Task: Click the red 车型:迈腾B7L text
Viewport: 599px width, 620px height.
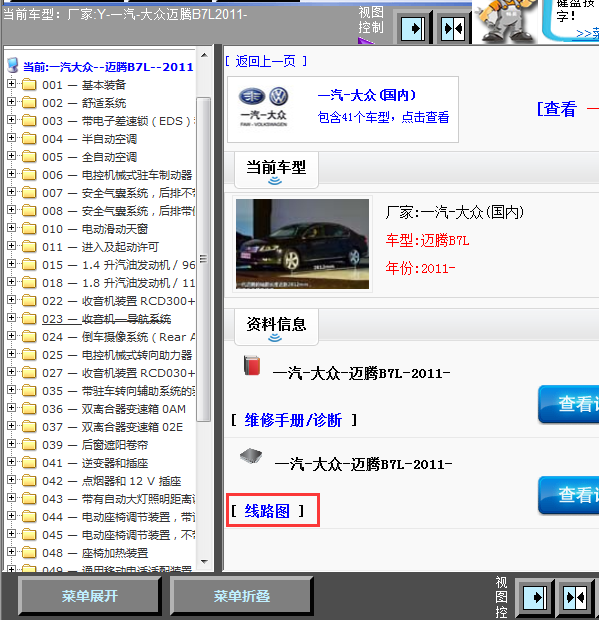Action: [427, 240]
